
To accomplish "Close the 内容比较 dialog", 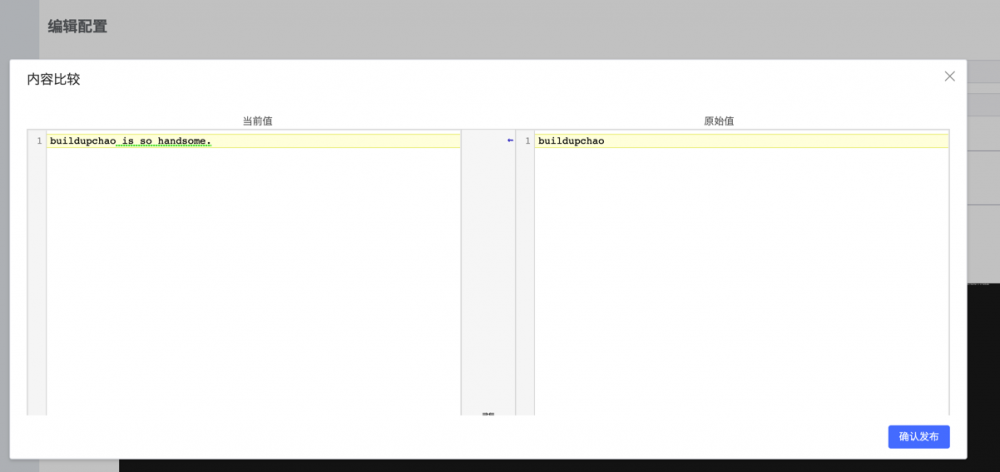I will pos(950,77).
